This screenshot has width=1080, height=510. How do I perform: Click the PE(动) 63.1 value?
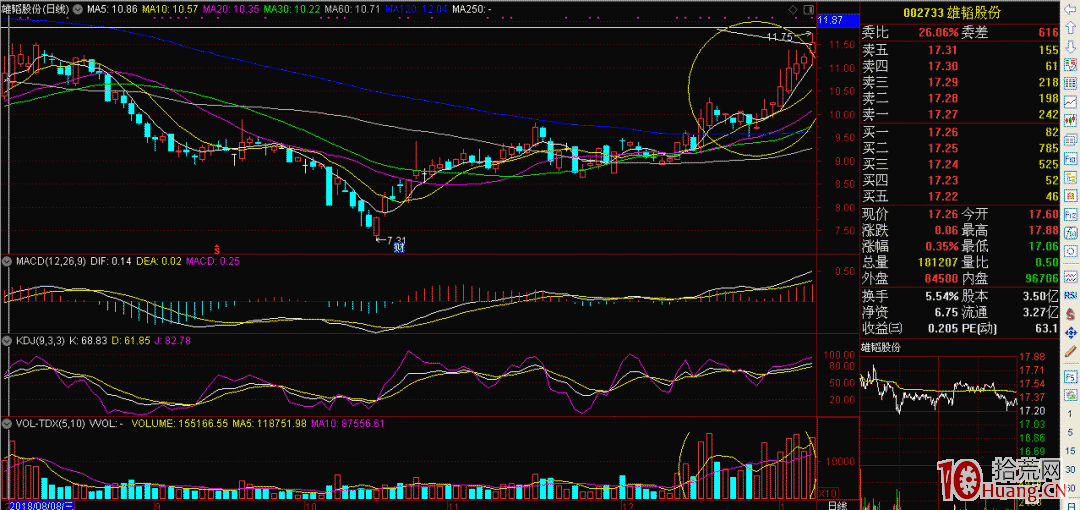[x=1045, y=329]
